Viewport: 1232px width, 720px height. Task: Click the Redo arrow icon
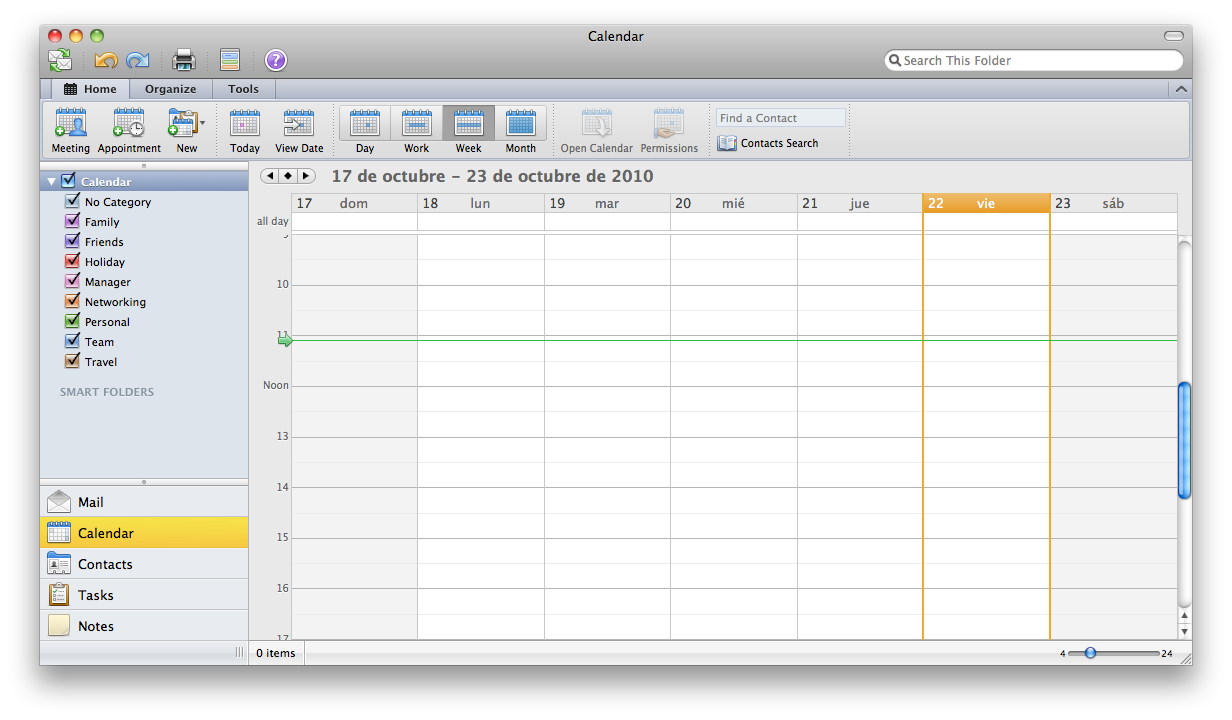138,60
